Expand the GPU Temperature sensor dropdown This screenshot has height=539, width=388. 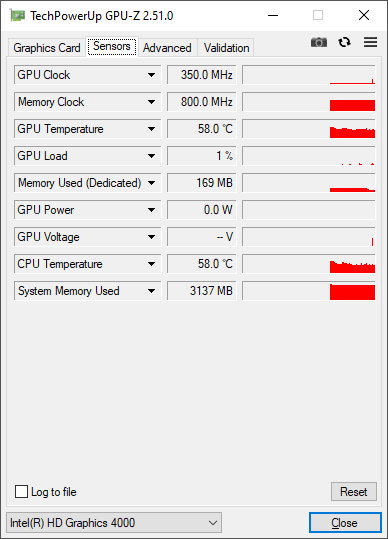[x=151, y=129]
